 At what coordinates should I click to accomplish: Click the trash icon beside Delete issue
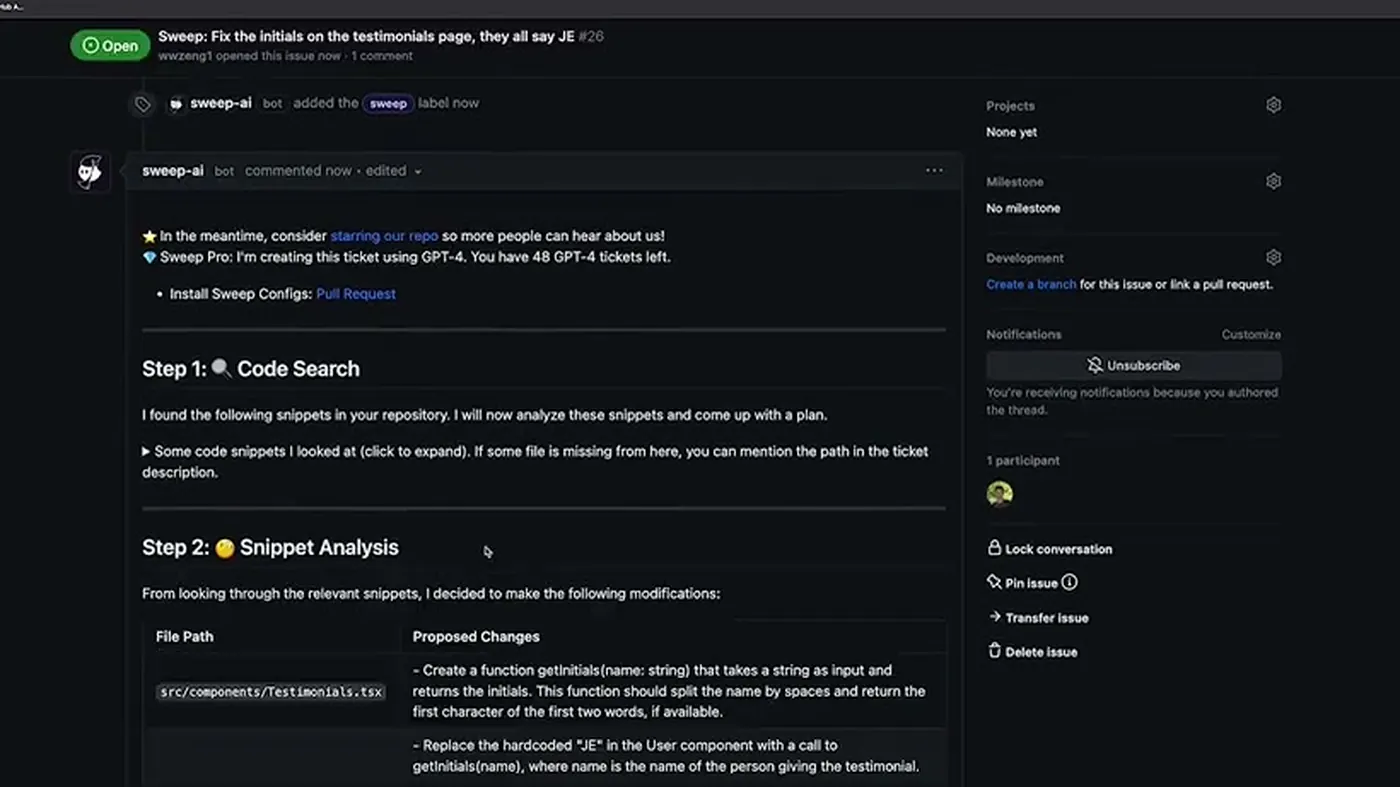coord(994,651)
